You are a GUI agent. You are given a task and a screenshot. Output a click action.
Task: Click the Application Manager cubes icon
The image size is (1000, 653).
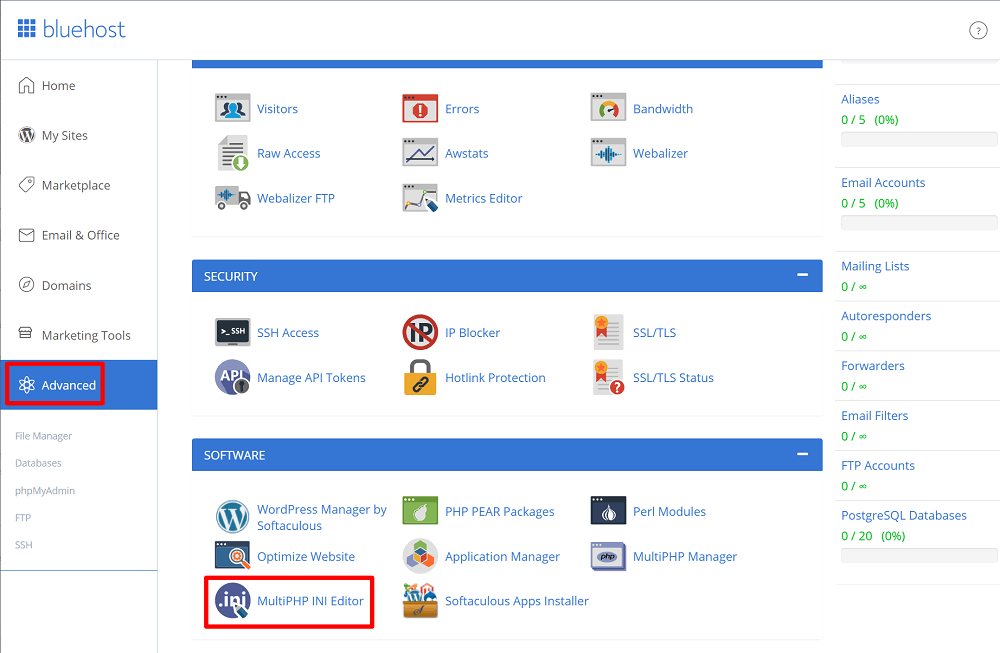pos(420,555)
